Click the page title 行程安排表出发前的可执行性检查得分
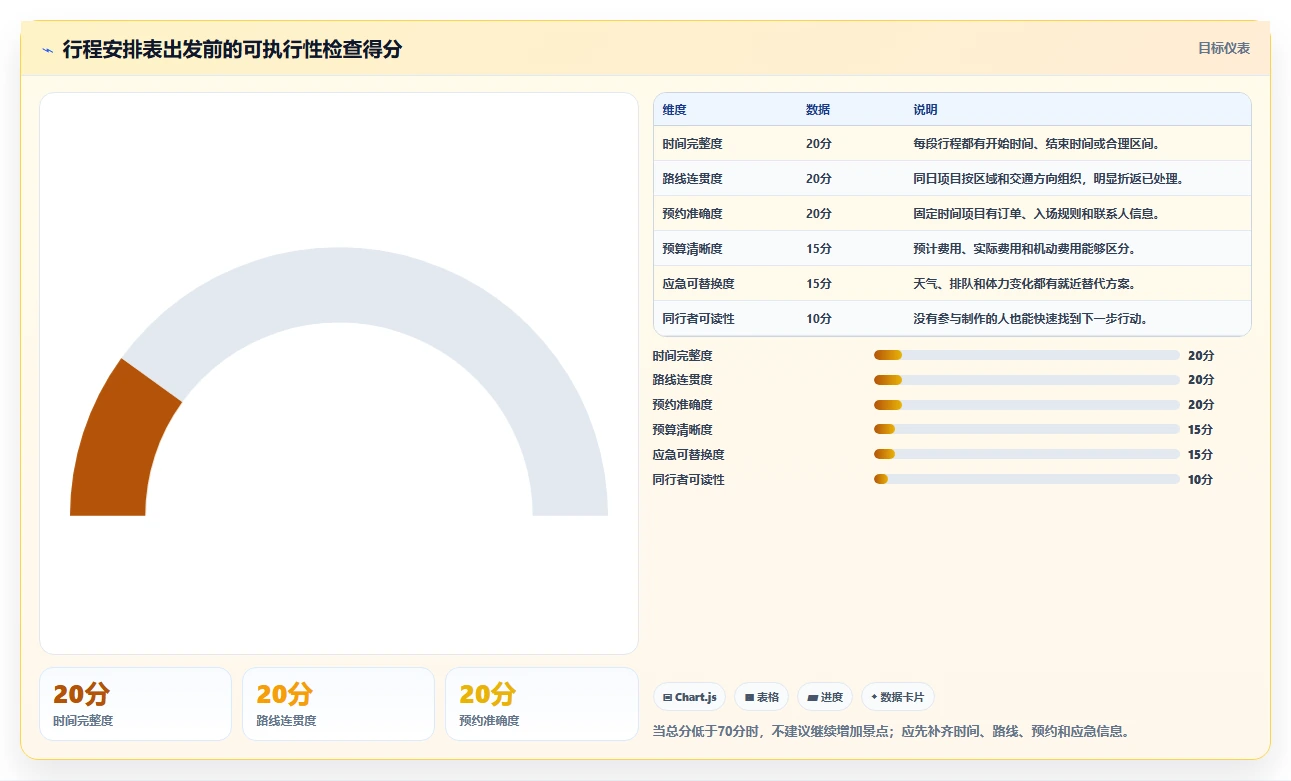Screen dimensions: 1291x781 pos(232,49)
